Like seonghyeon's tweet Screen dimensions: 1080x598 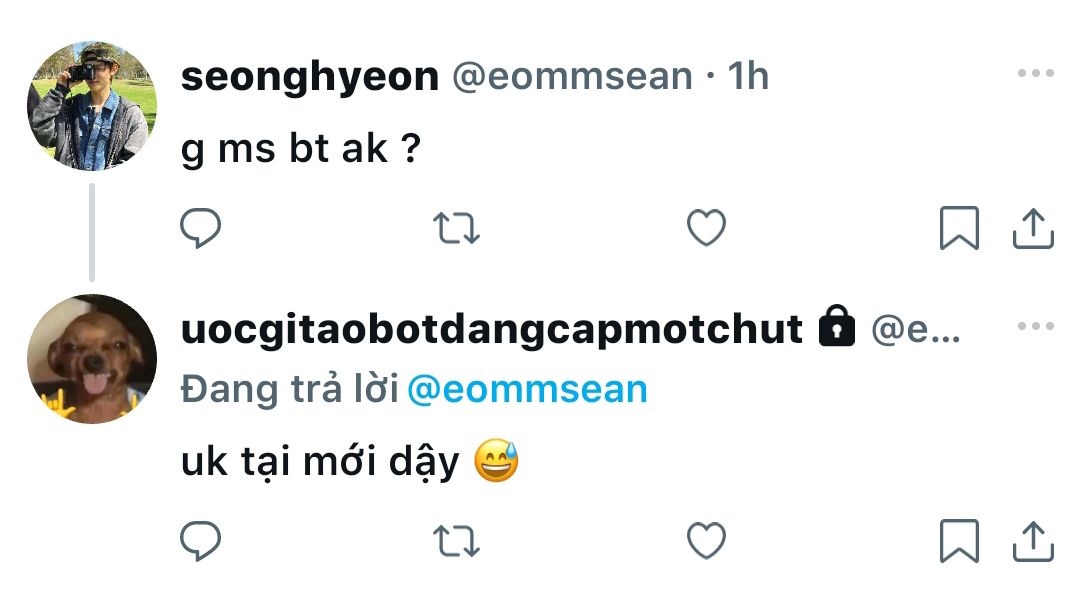[706, 229]
